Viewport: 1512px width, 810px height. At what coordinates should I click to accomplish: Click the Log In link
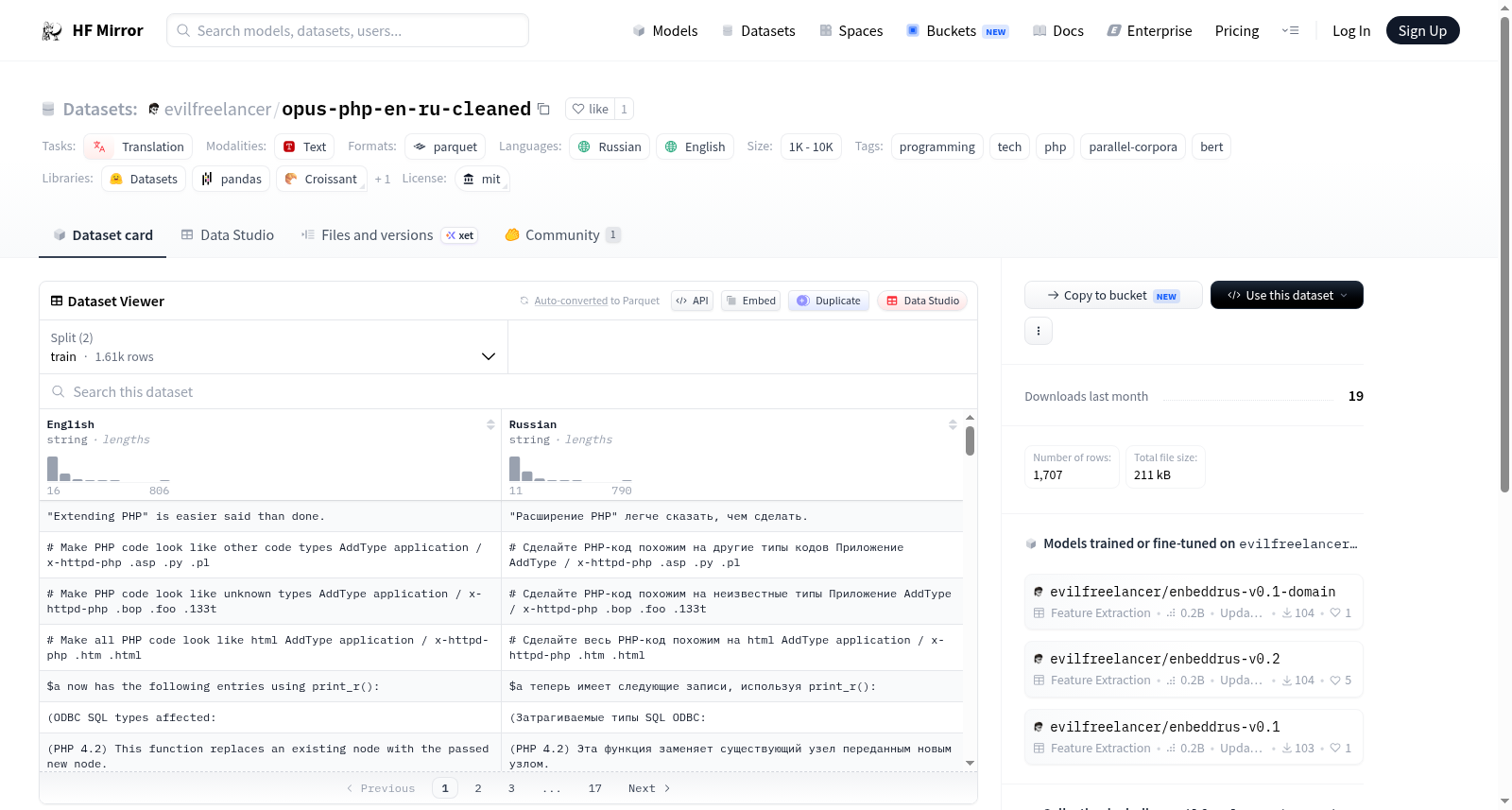(x=1351, y=31)
